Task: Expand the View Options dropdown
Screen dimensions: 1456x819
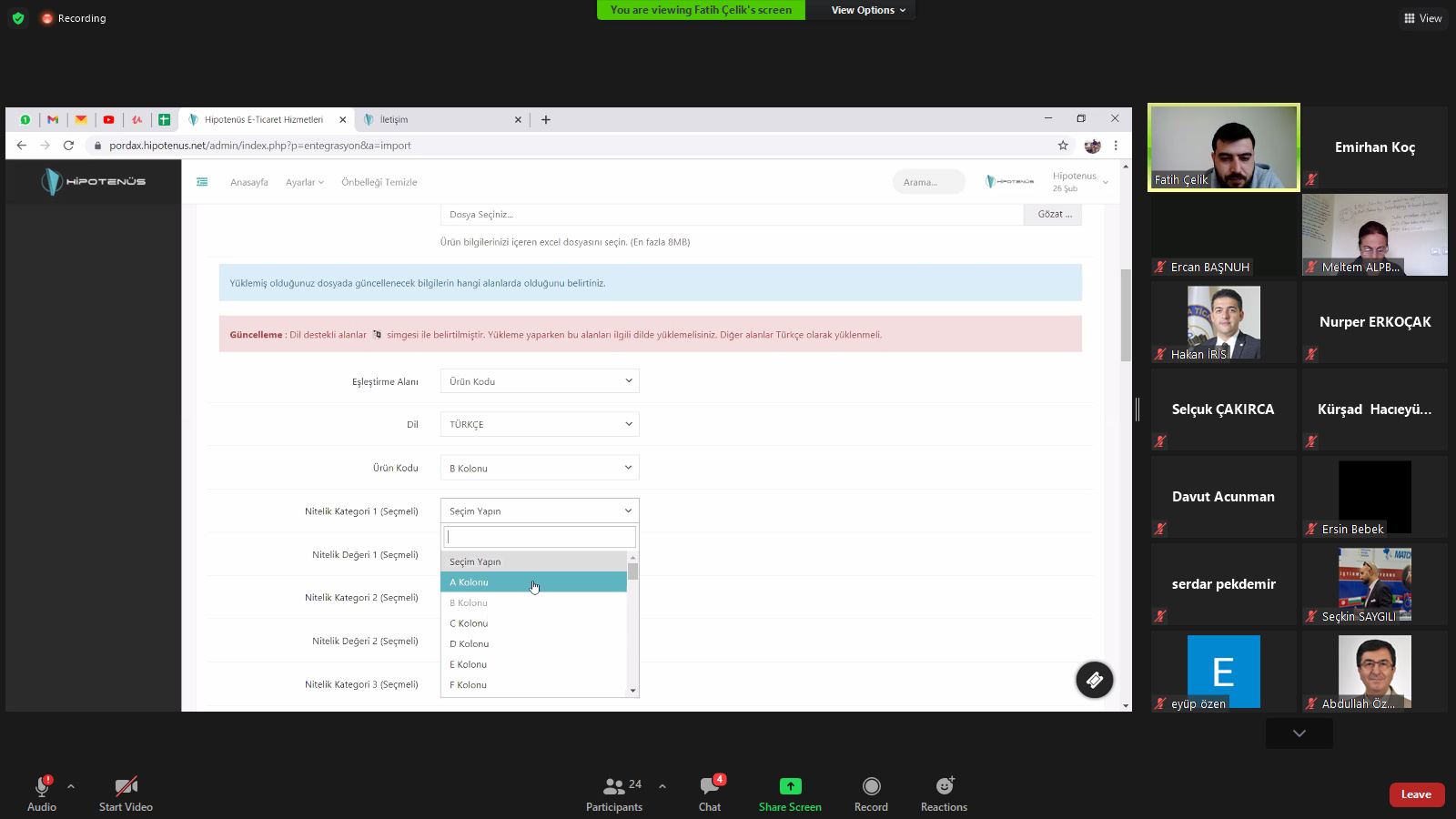Action: tap(867, 10)
